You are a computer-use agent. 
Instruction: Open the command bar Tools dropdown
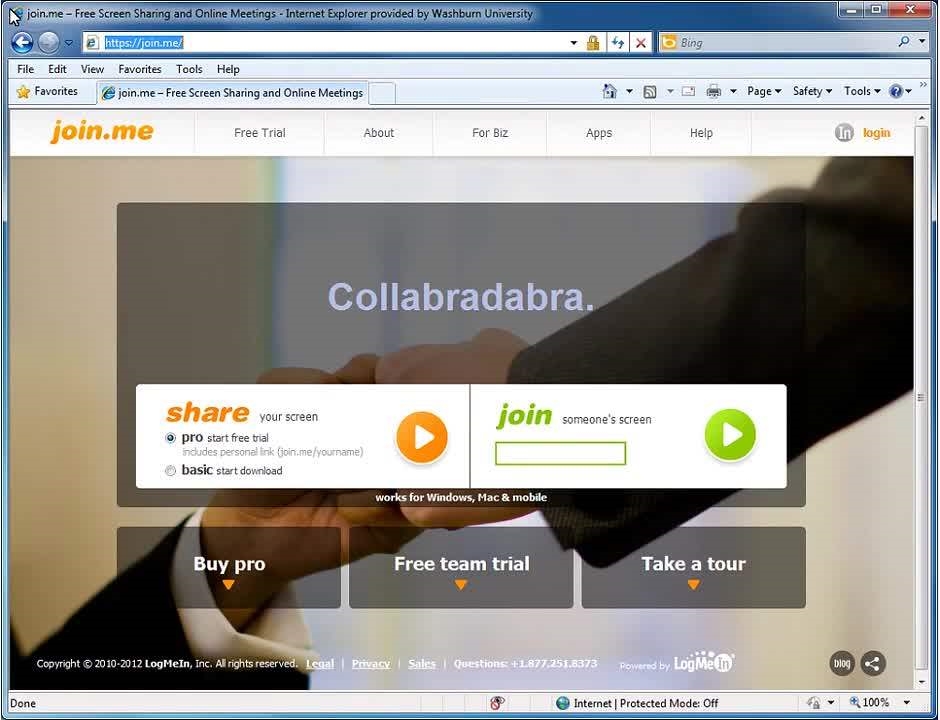tap(862, 91)
